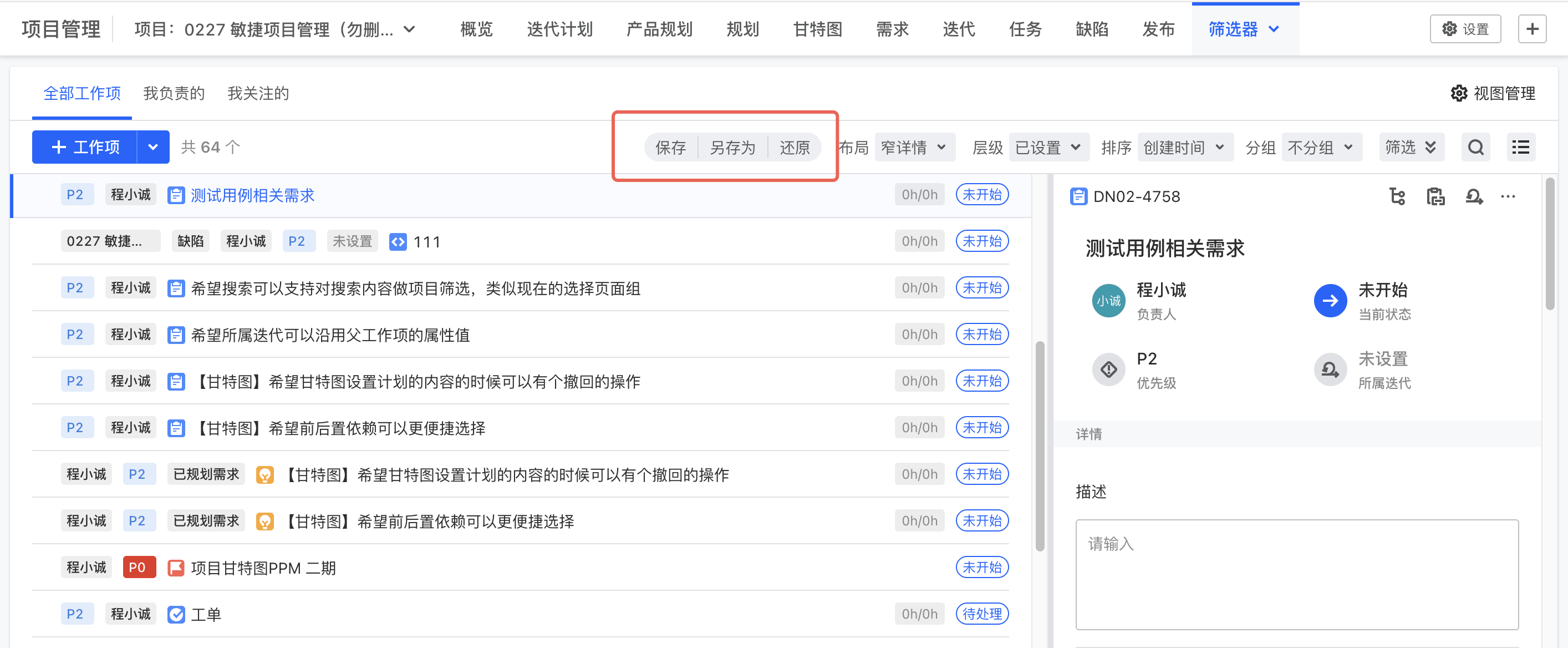Open the project selector dropdown
This screenshot has height=648, width=1568.
[275, 29]
